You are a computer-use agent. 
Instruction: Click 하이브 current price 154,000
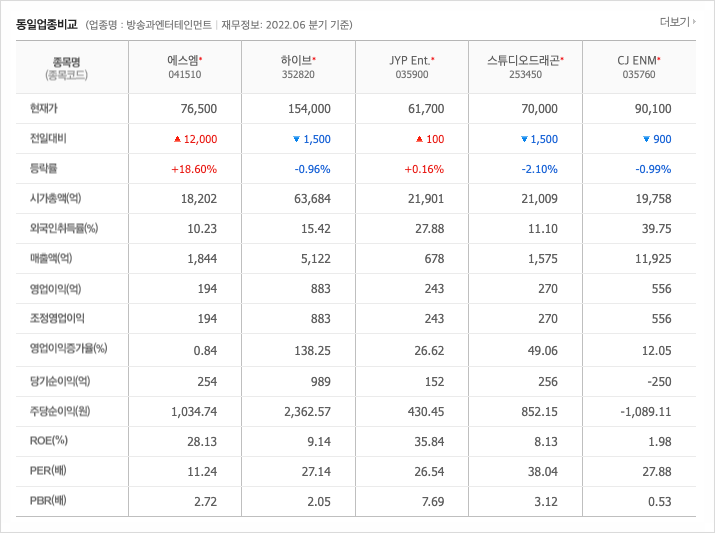tap(309, 109)
